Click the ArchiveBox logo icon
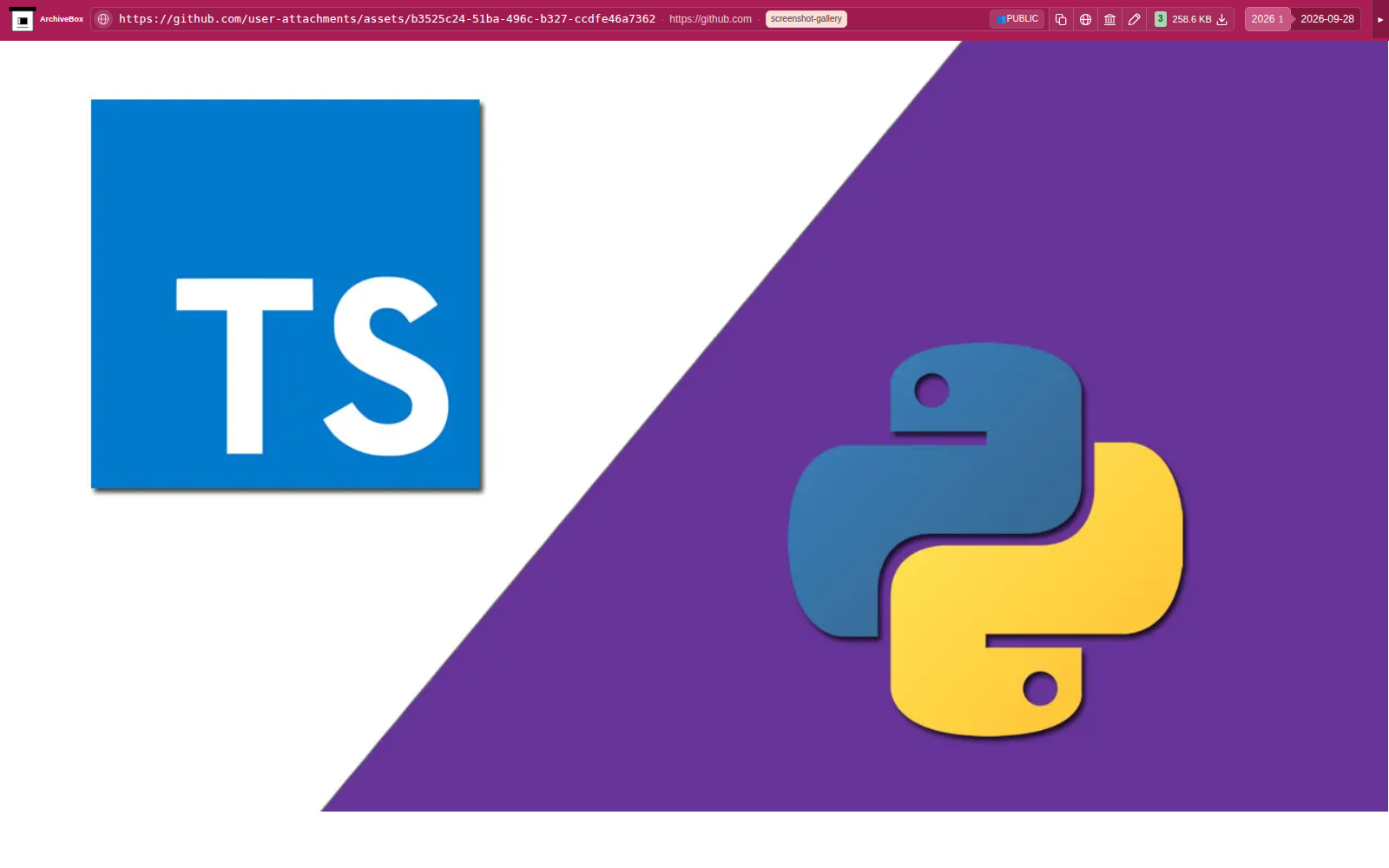This screenshot has width=1389, height=868. [23, 19]
